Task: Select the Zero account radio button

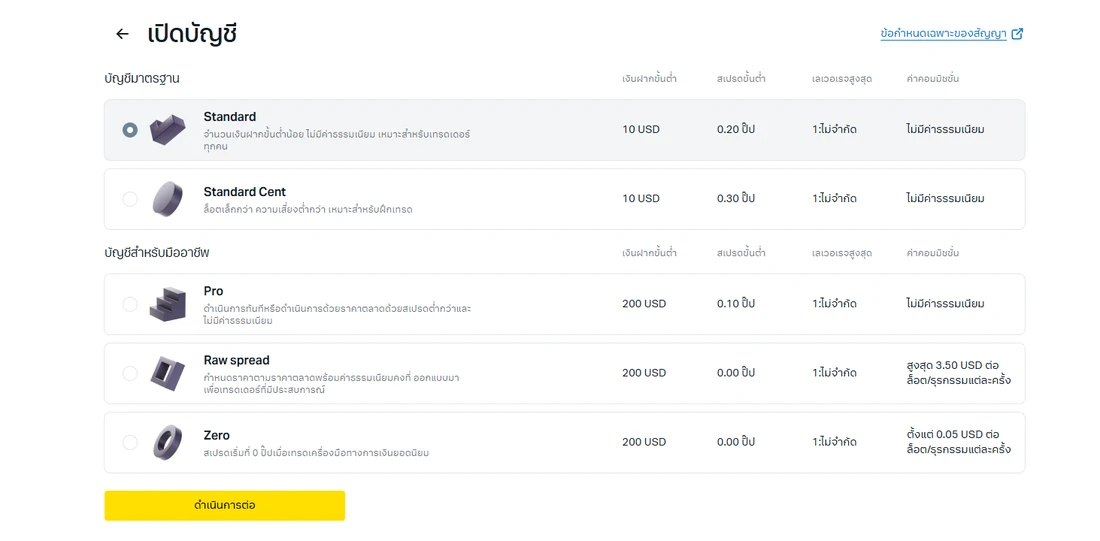Action: point(130,442)
